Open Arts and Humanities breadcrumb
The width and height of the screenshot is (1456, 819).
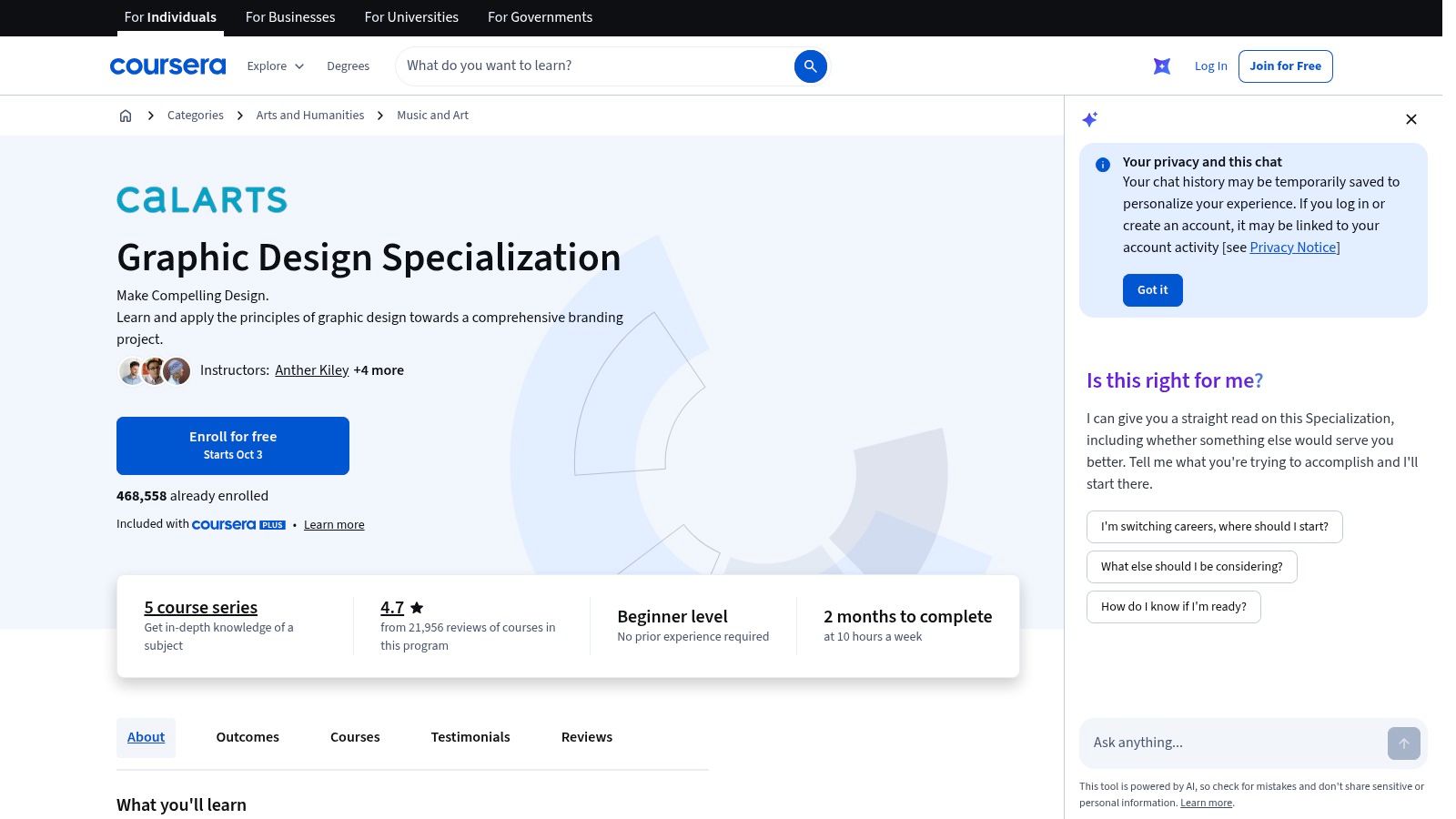pos(310,116)
